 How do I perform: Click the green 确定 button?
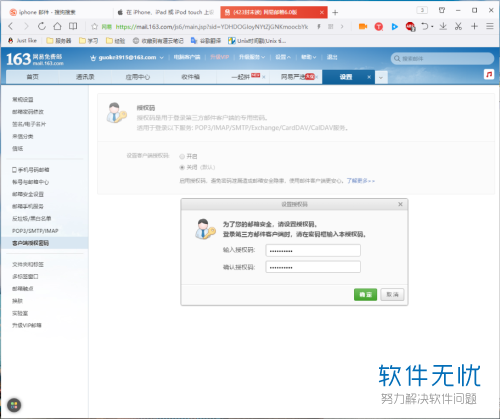(x=365, y=294)
